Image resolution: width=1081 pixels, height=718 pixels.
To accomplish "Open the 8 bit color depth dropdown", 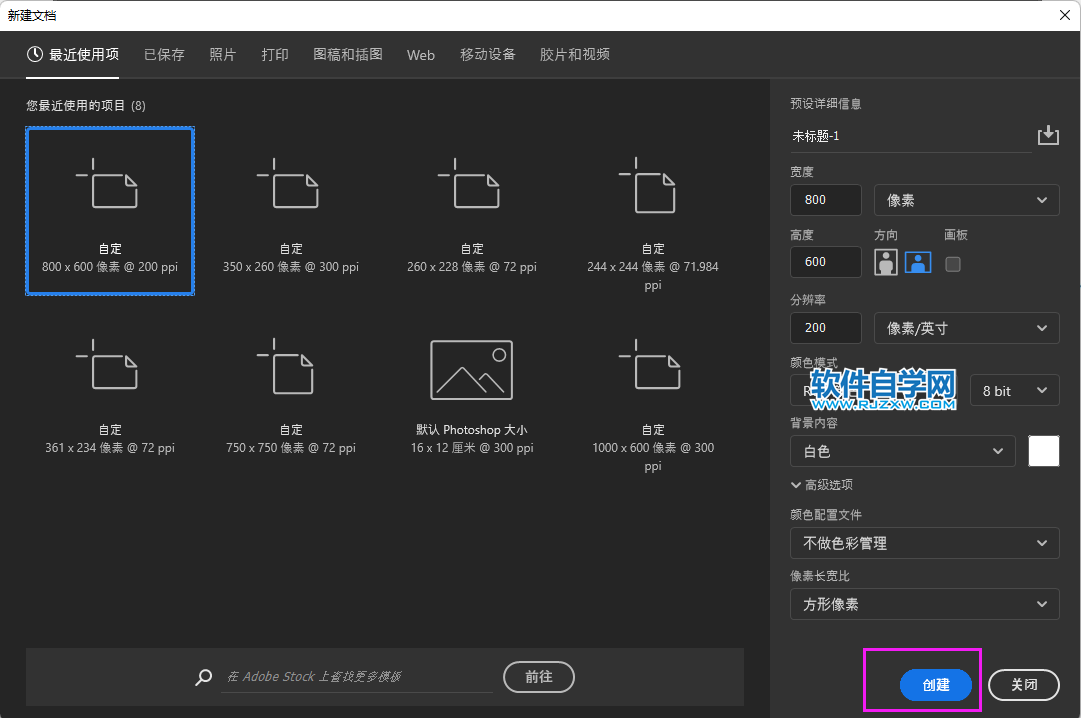I will coord(1014,390).
